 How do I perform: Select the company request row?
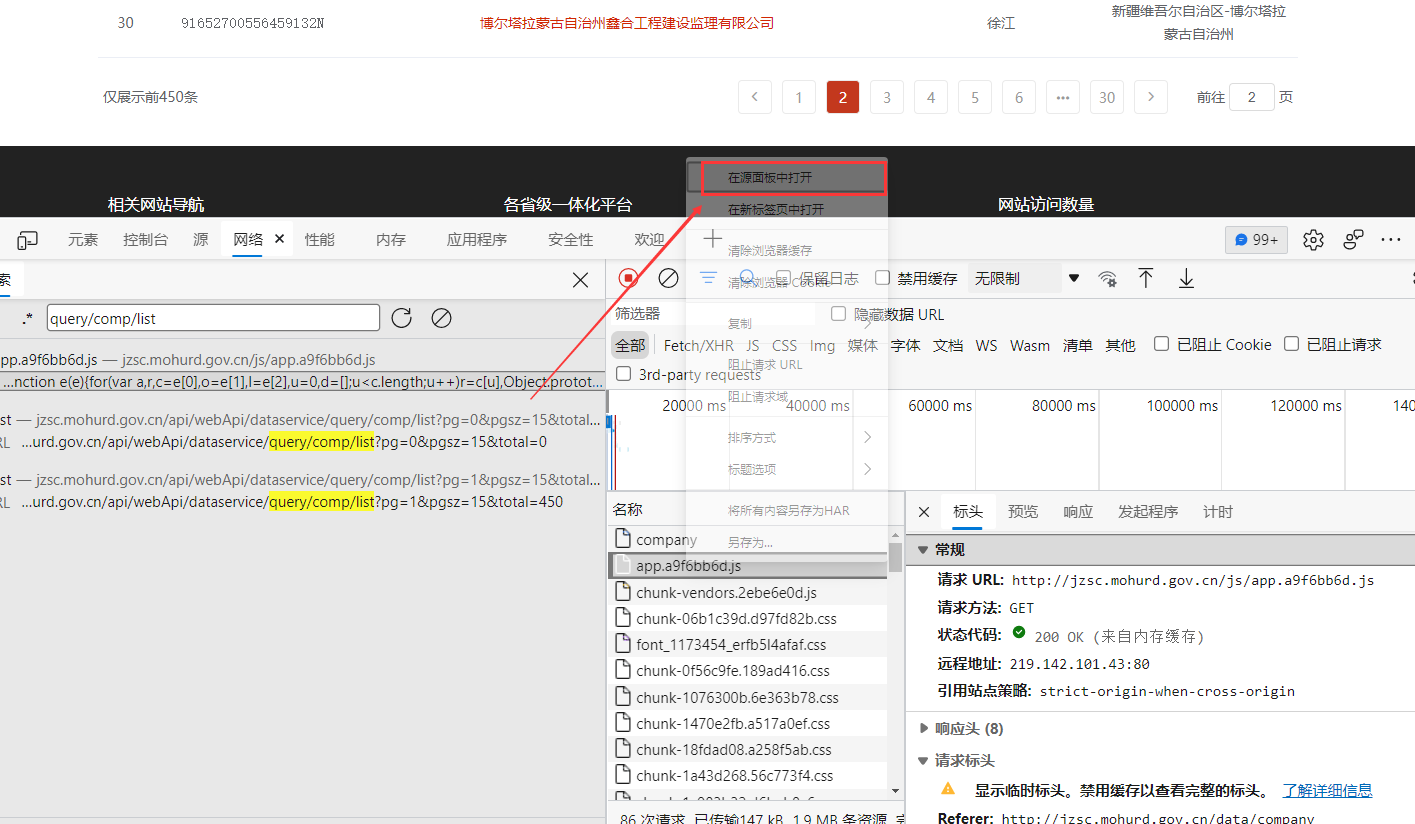747,540
